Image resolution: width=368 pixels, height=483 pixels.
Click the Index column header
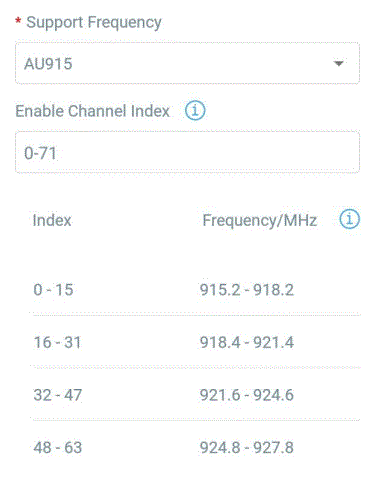[52, 220]
